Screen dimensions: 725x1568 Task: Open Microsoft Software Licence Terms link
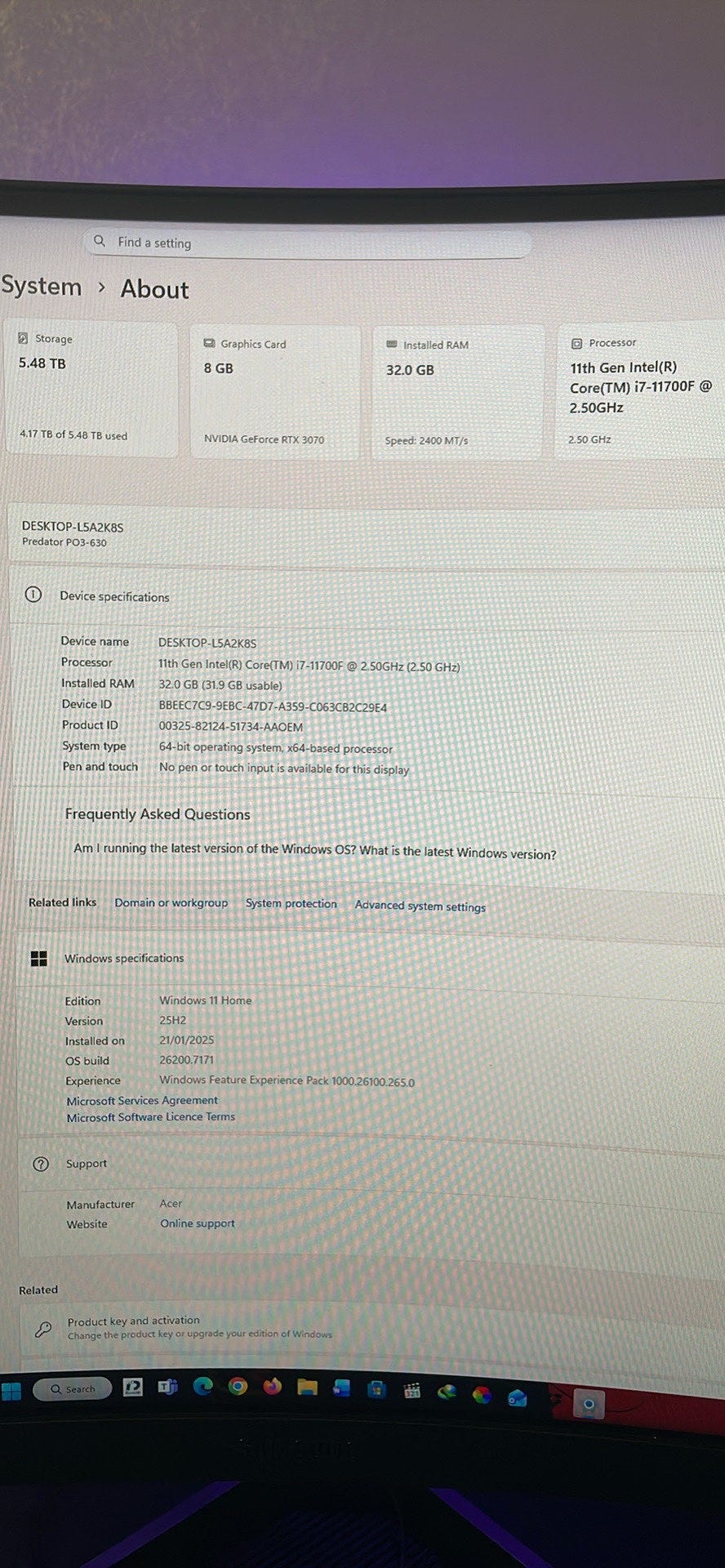[x=150, y=1117]
